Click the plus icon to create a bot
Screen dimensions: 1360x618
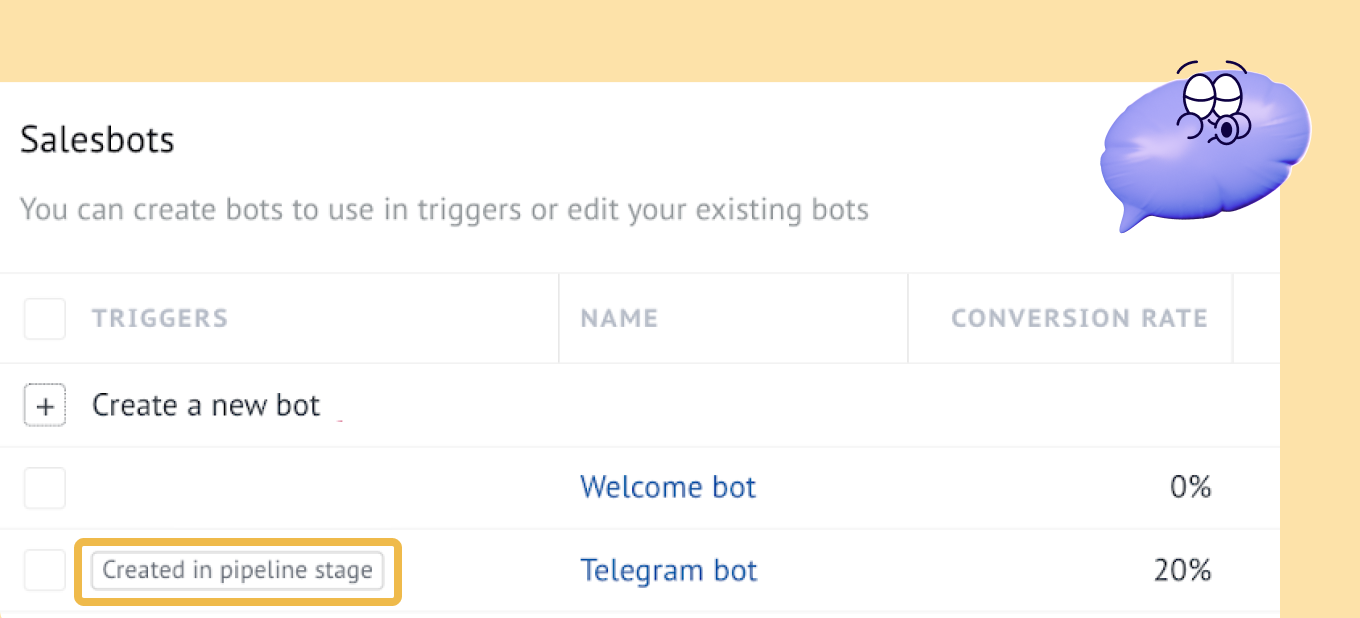45,406
